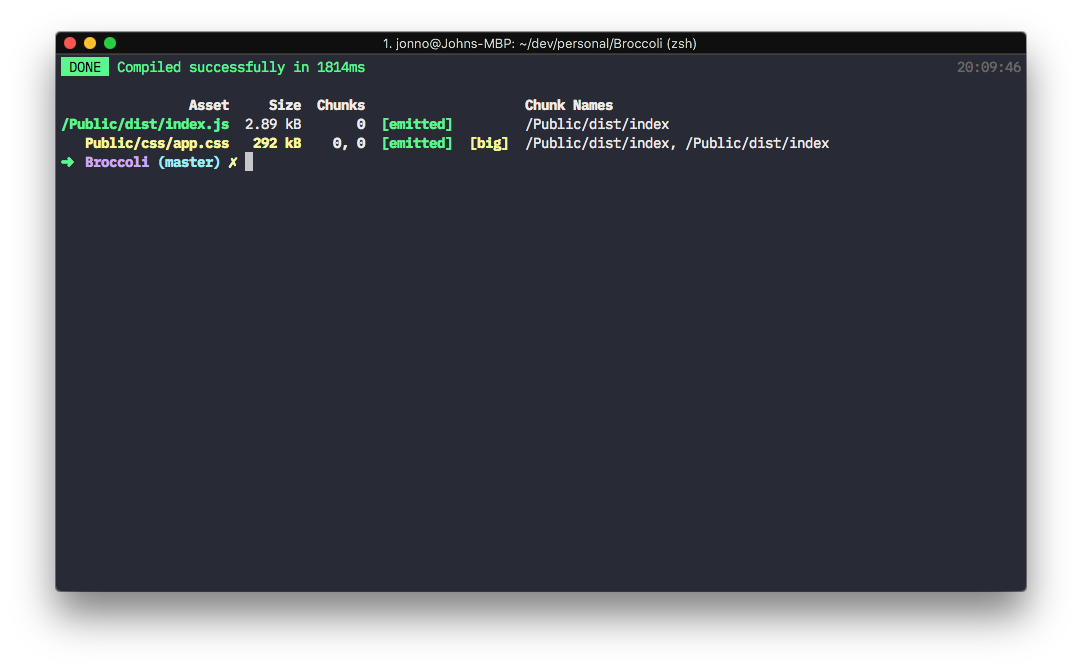The image size is (1082, 671).
Task: Select the green arrow prompt symbol
Action: point(66,161)
